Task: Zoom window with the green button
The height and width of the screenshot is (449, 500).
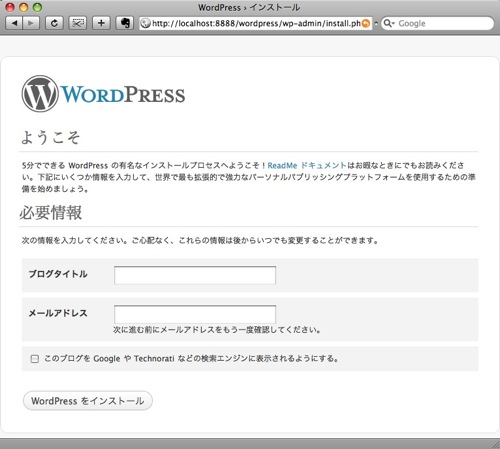Action: 37,7
